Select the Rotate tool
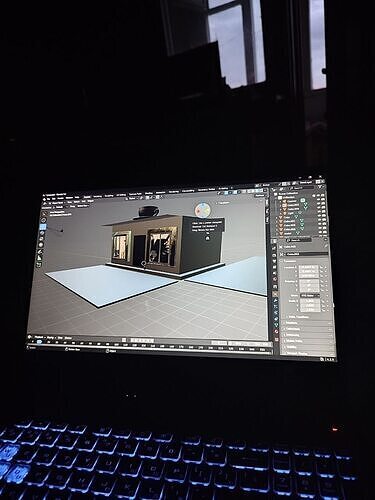The image size is (375, 500). [x=42, y=233]
